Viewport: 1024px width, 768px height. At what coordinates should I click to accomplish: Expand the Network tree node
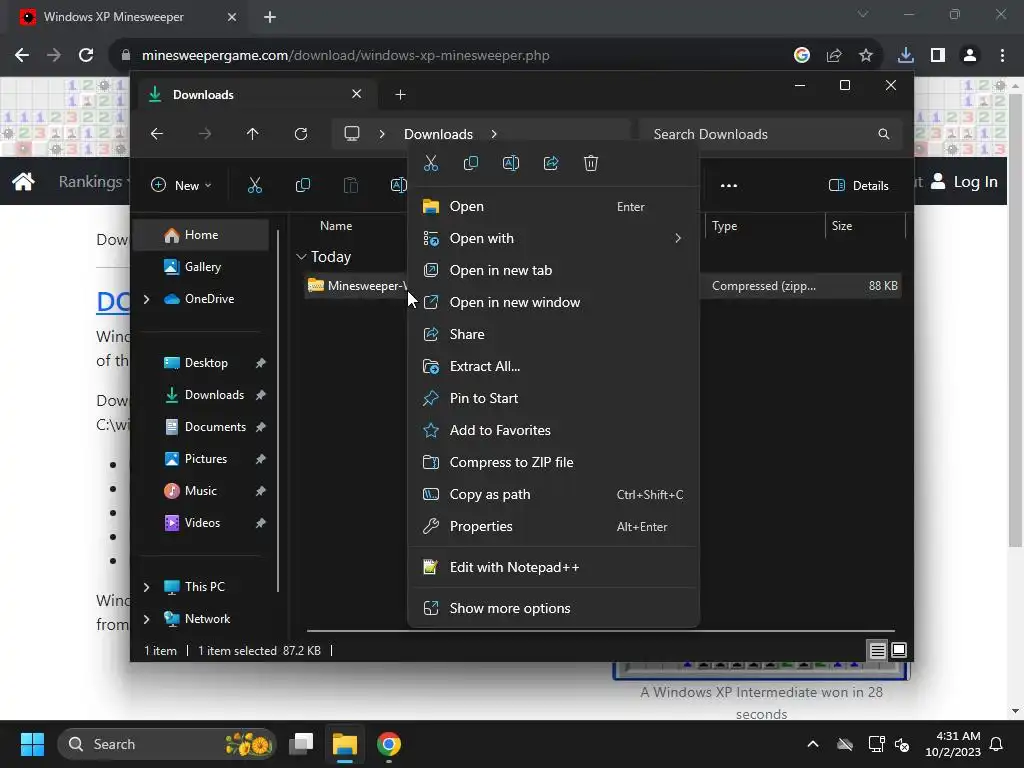click(x=146, y=619)
